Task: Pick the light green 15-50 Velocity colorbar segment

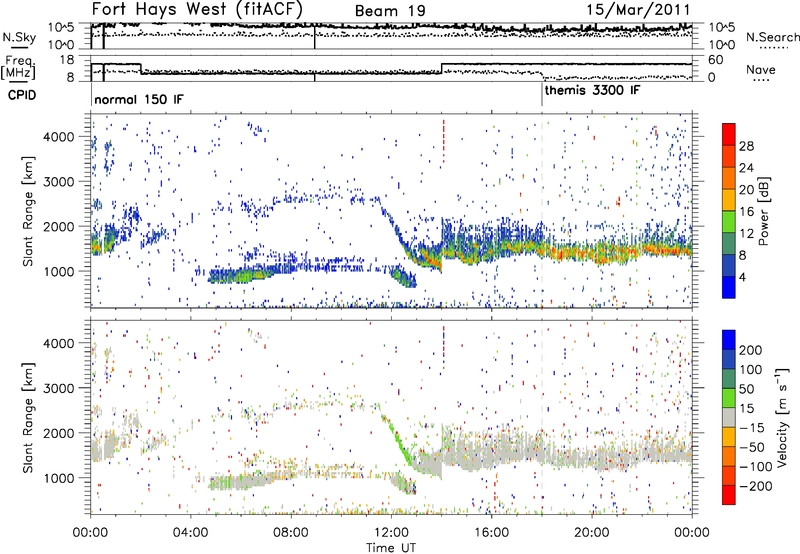Action: click(x=729, y=398)
